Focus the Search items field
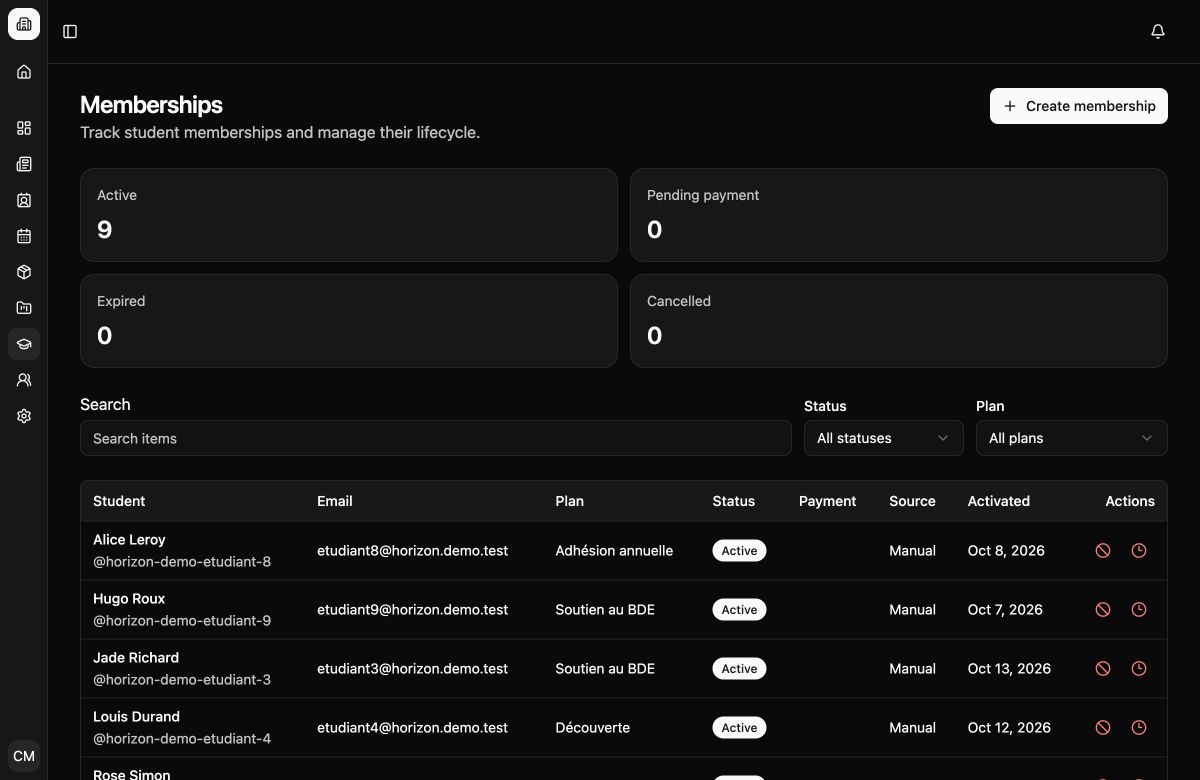Screen dimensions: 1200x780 click(436, 438)
